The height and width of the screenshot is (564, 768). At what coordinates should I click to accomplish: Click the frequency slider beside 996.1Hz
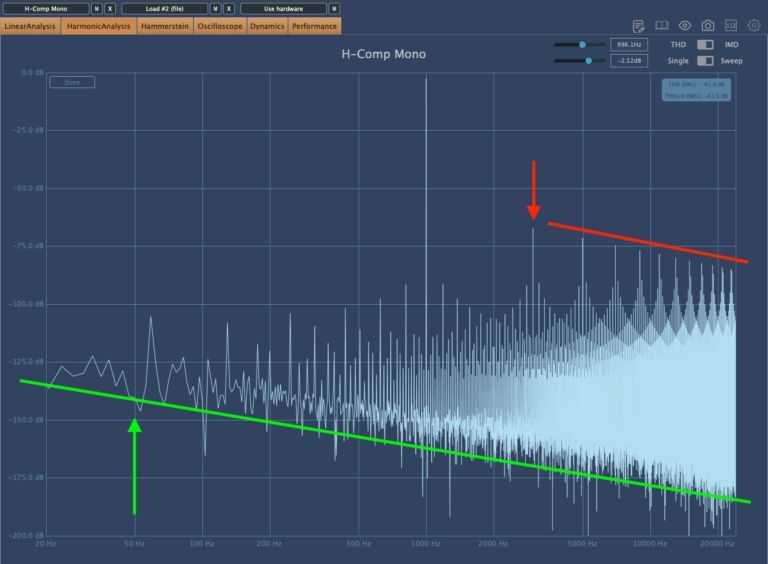point(578,45)
